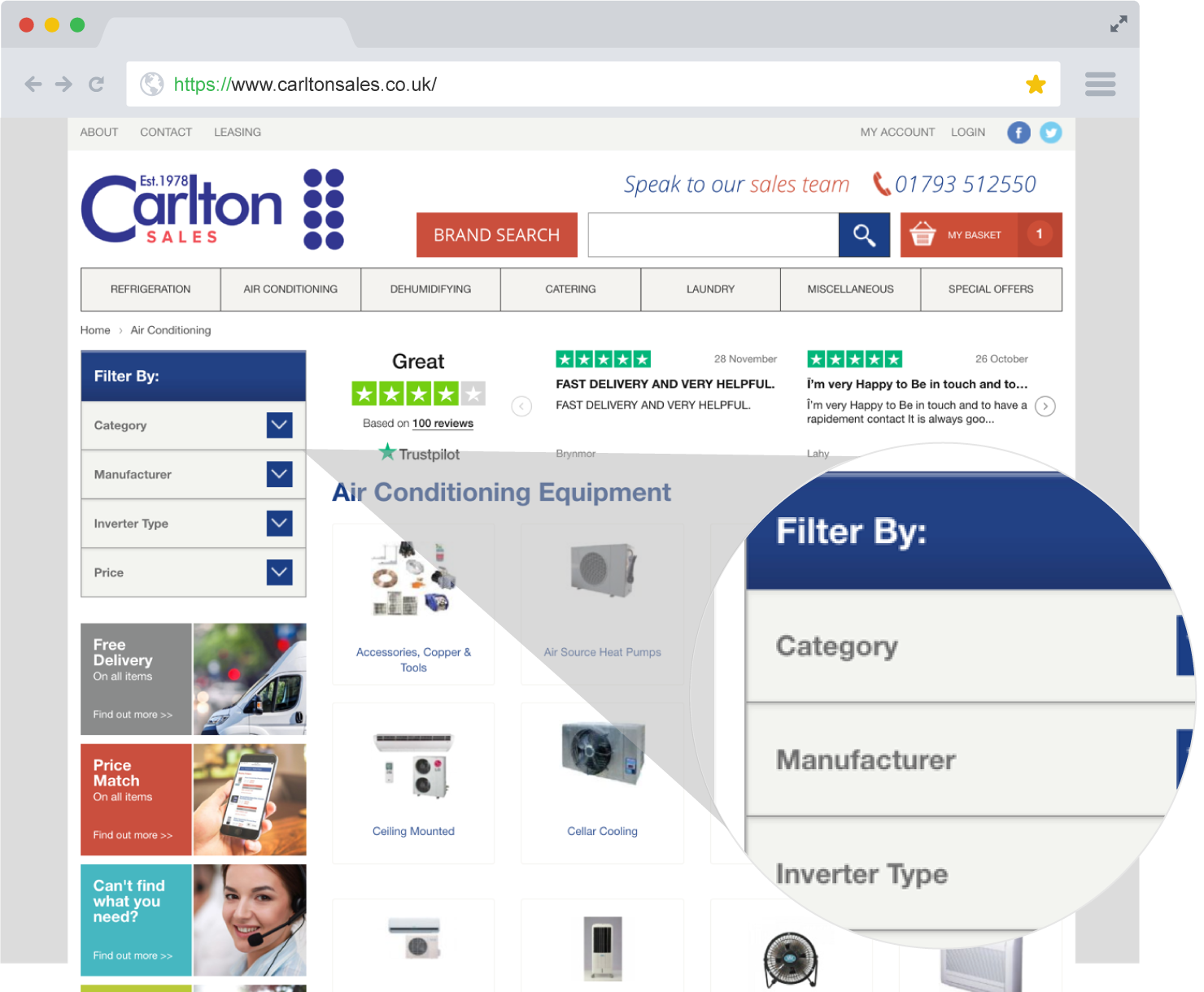Click the shopping basket icon
1204x992 pixels.
(923, 234)
